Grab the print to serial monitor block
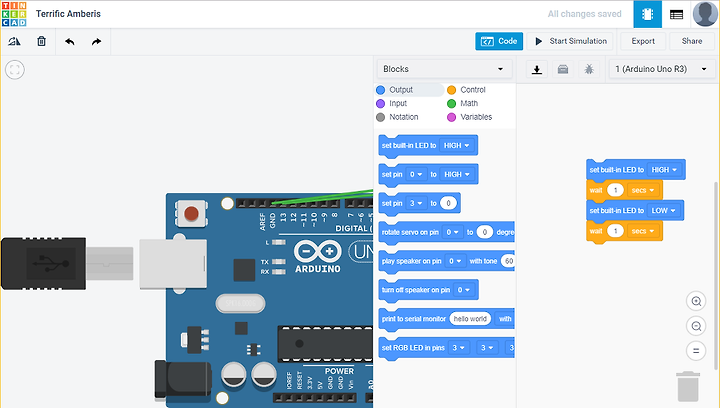This screenshot has height=408, width=720. [413, 319]
